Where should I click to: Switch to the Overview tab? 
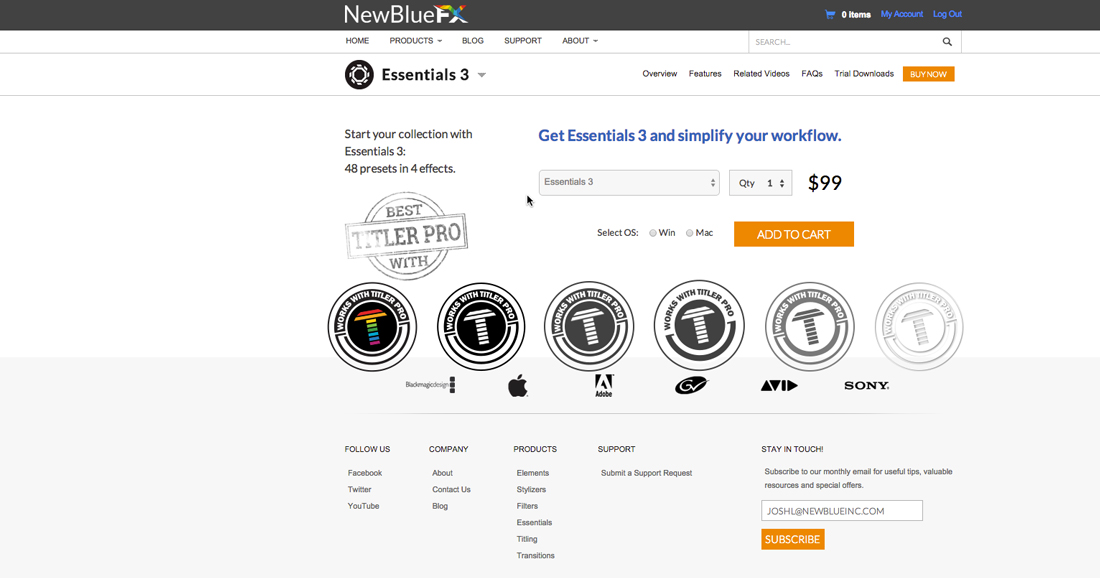pyautogui.click(x=659, y=74)
